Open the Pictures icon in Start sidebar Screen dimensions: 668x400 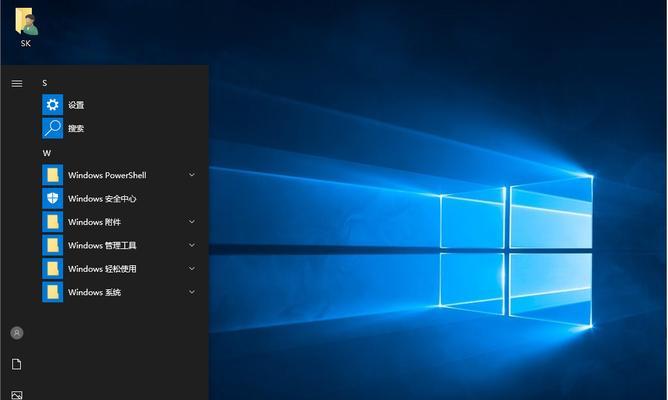pos(17,395)
